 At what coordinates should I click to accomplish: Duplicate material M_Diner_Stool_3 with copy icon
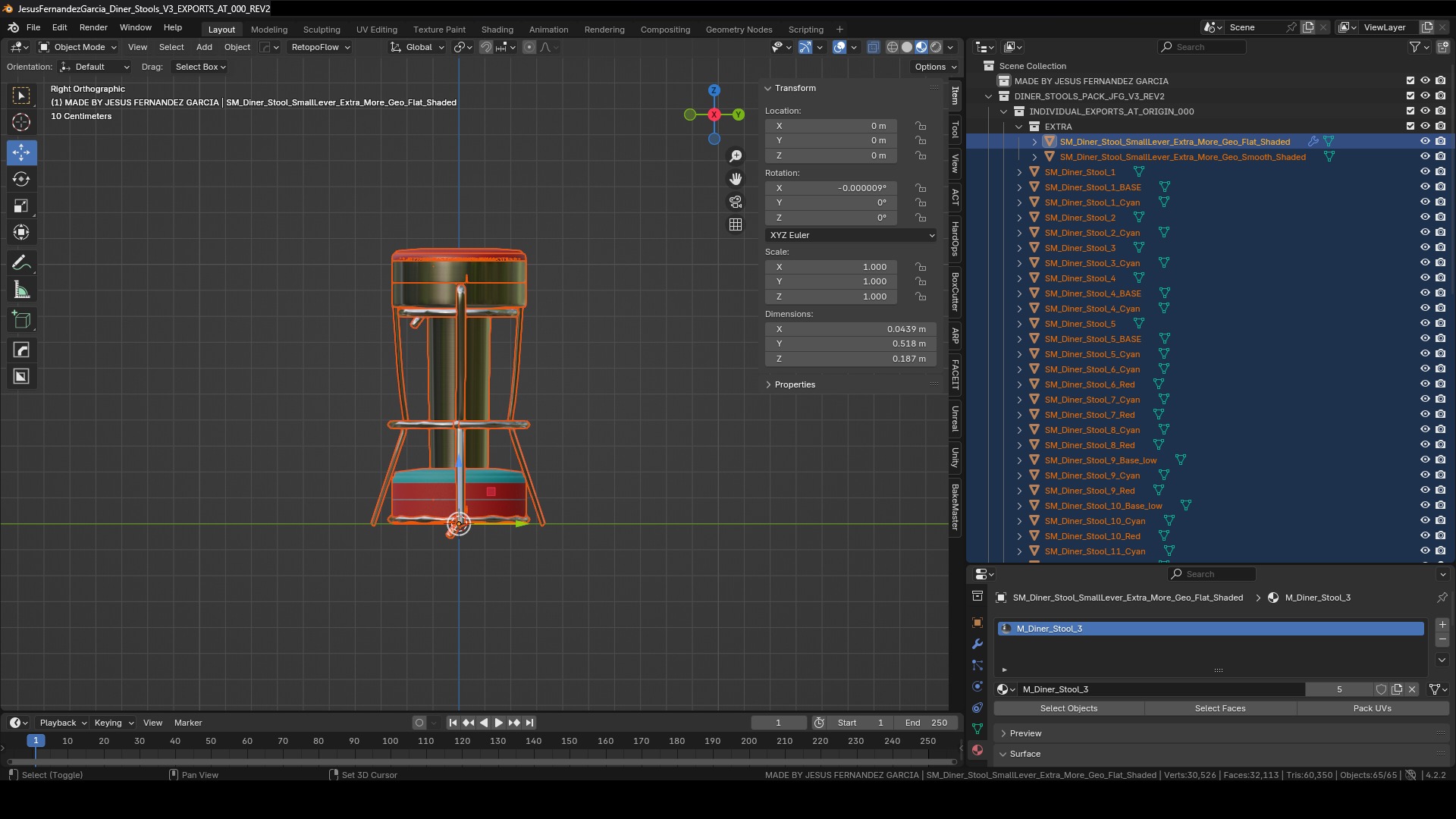[1397, 689]
